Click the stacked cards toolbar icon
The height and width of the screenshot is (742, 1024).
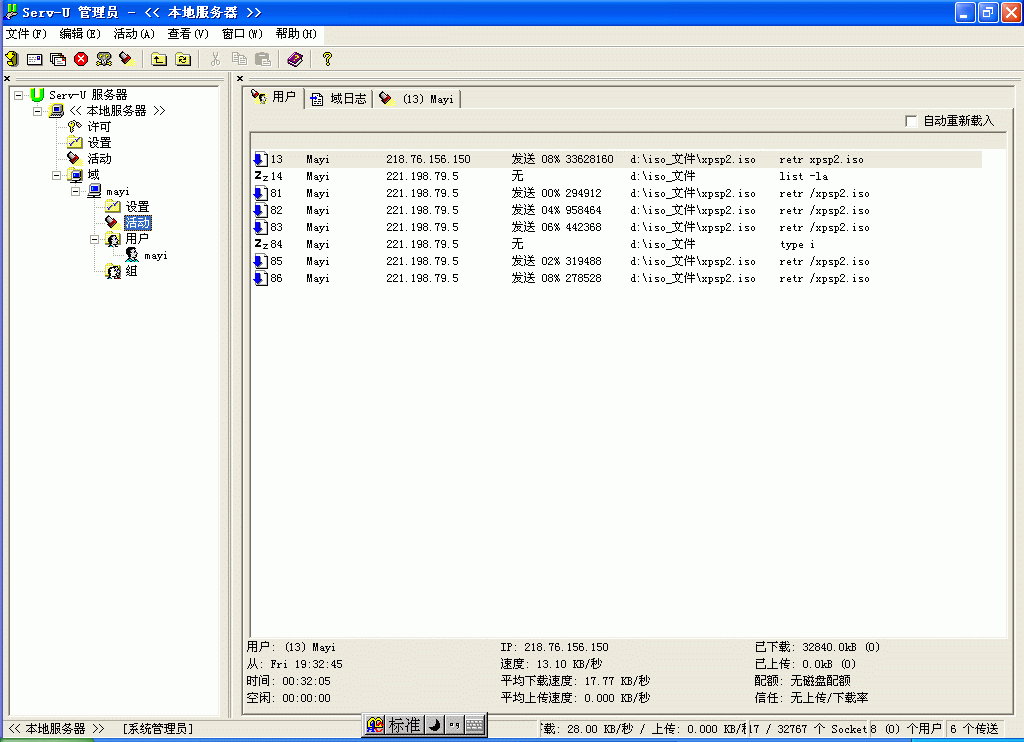(x=57, y=59)
